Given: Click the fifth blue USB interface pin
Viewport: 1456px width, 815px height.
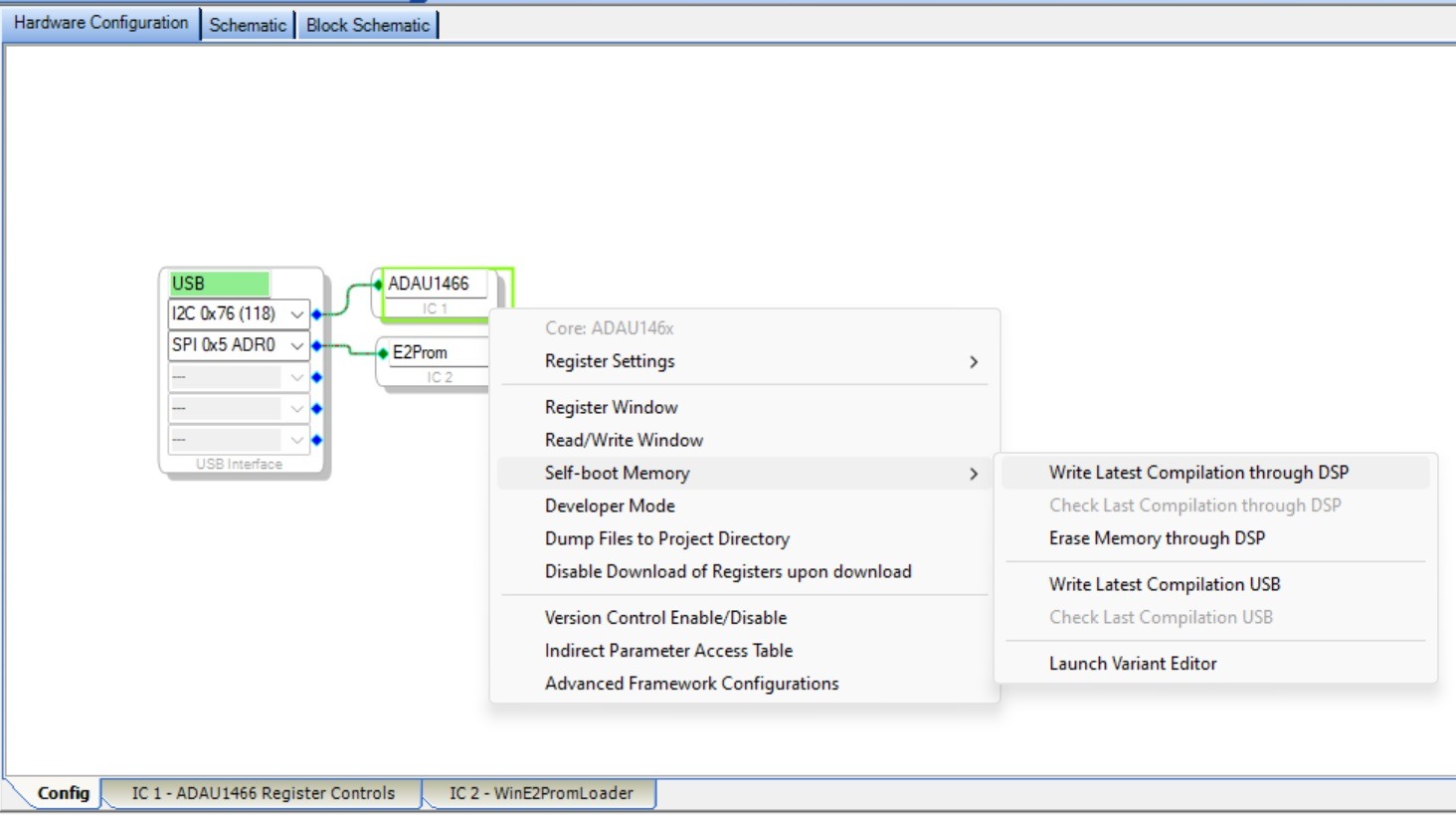Looking at the screenshot, I should pyautogui.click(x=317, y=440).
